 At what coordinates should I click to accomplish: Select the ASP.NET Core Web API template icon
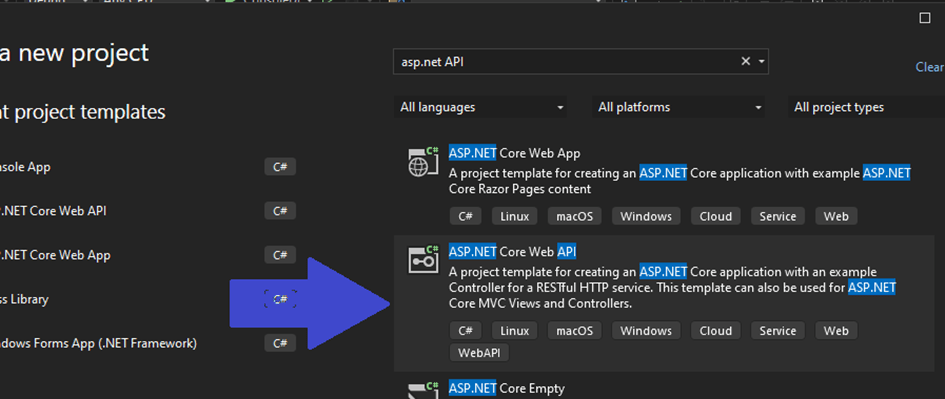pyautogui.click(x=422, y=260)
